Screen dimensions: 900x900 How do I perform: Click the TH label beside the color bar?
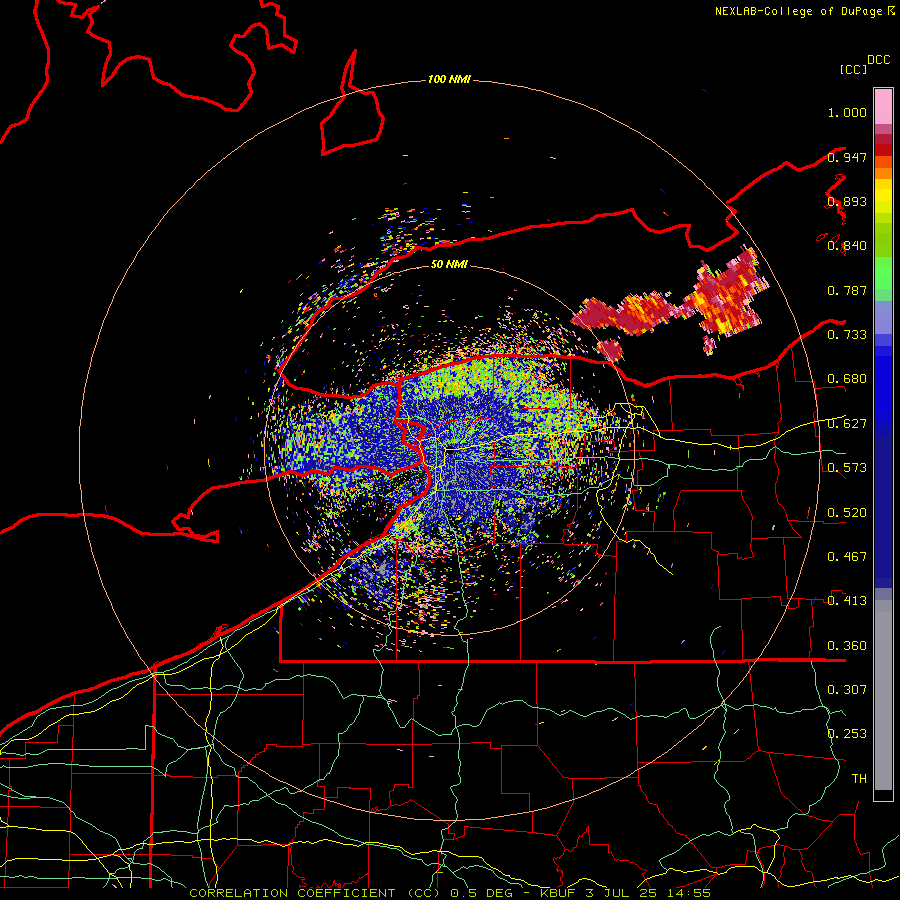(x=859, y=778)
